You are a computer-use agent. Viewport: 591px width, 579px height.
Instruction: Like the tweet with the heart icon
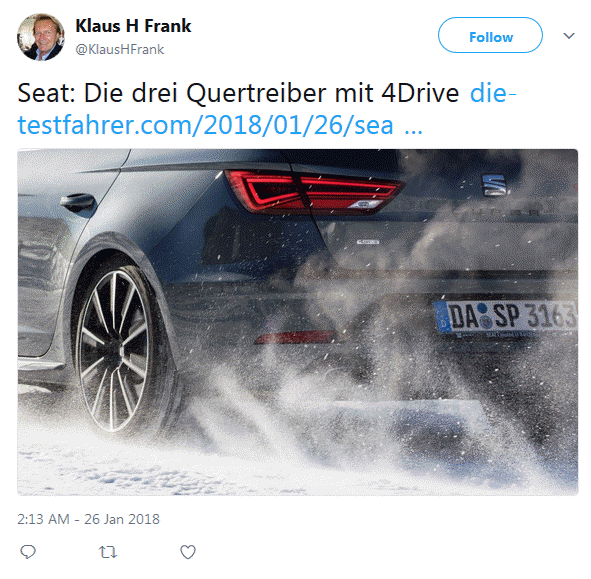pos(188,552)
